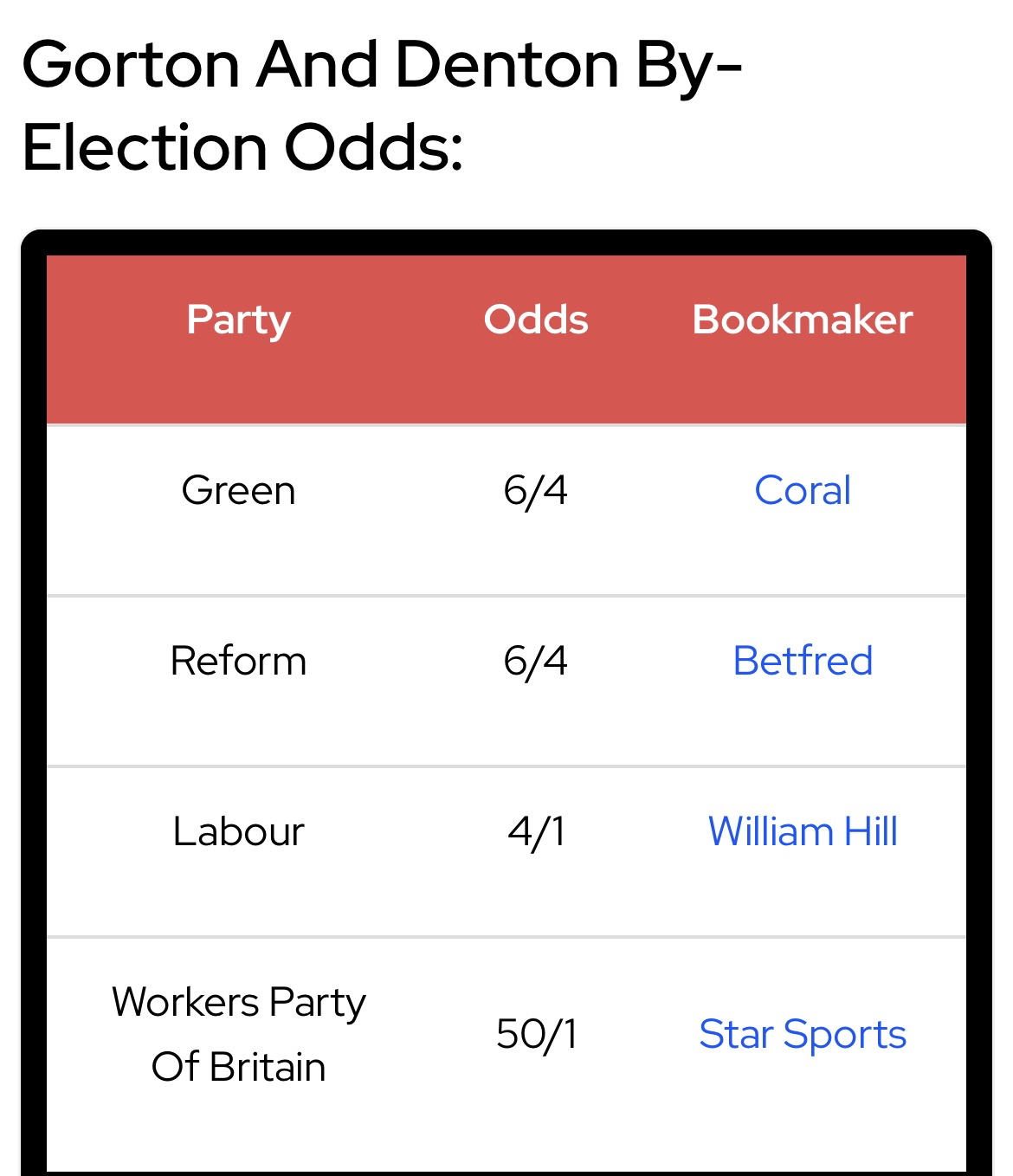Follow the William Hill link

tap(802, 831)
